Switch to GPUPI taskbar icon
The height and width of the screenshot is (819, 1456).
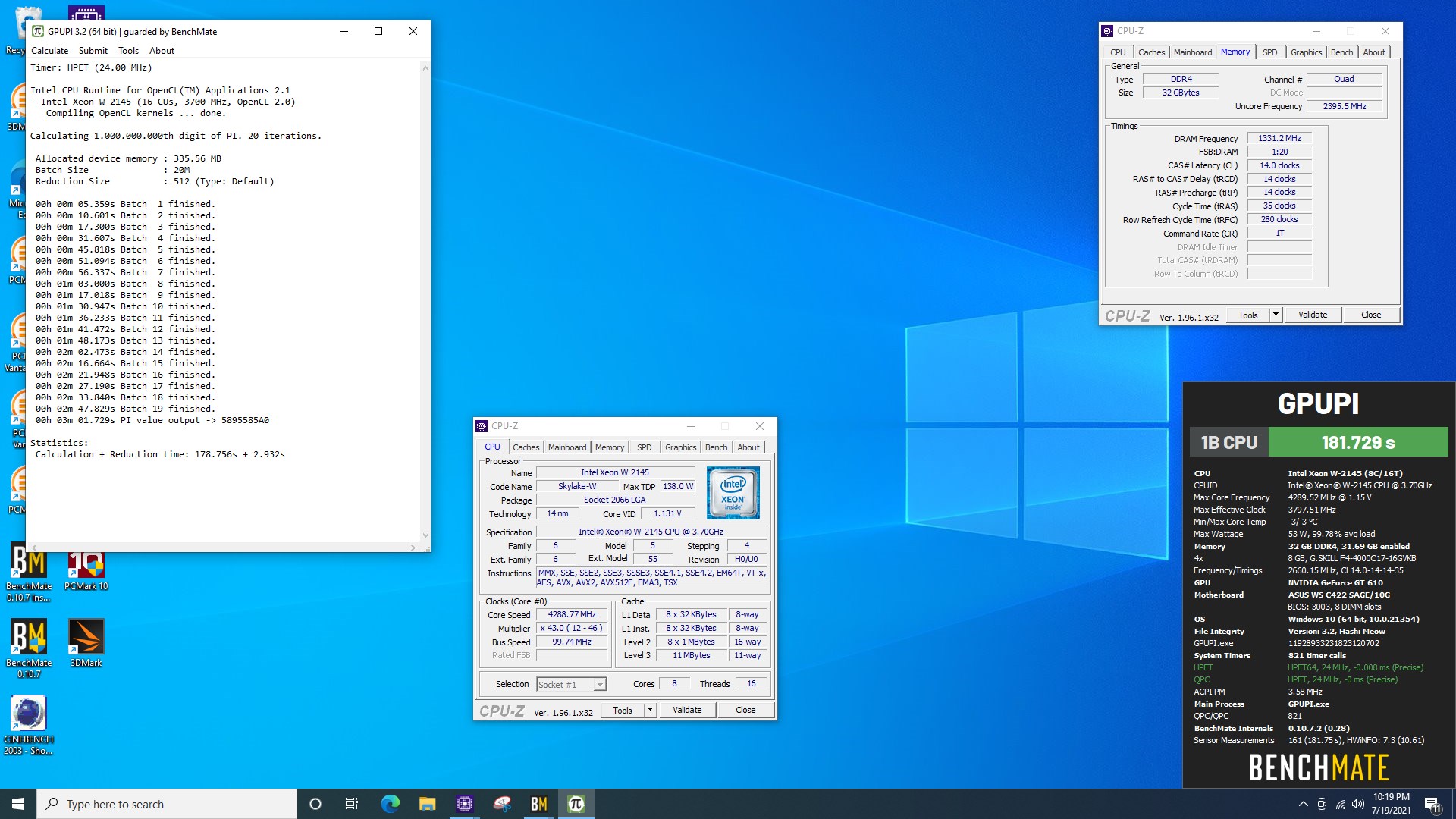tap(576, 804)
